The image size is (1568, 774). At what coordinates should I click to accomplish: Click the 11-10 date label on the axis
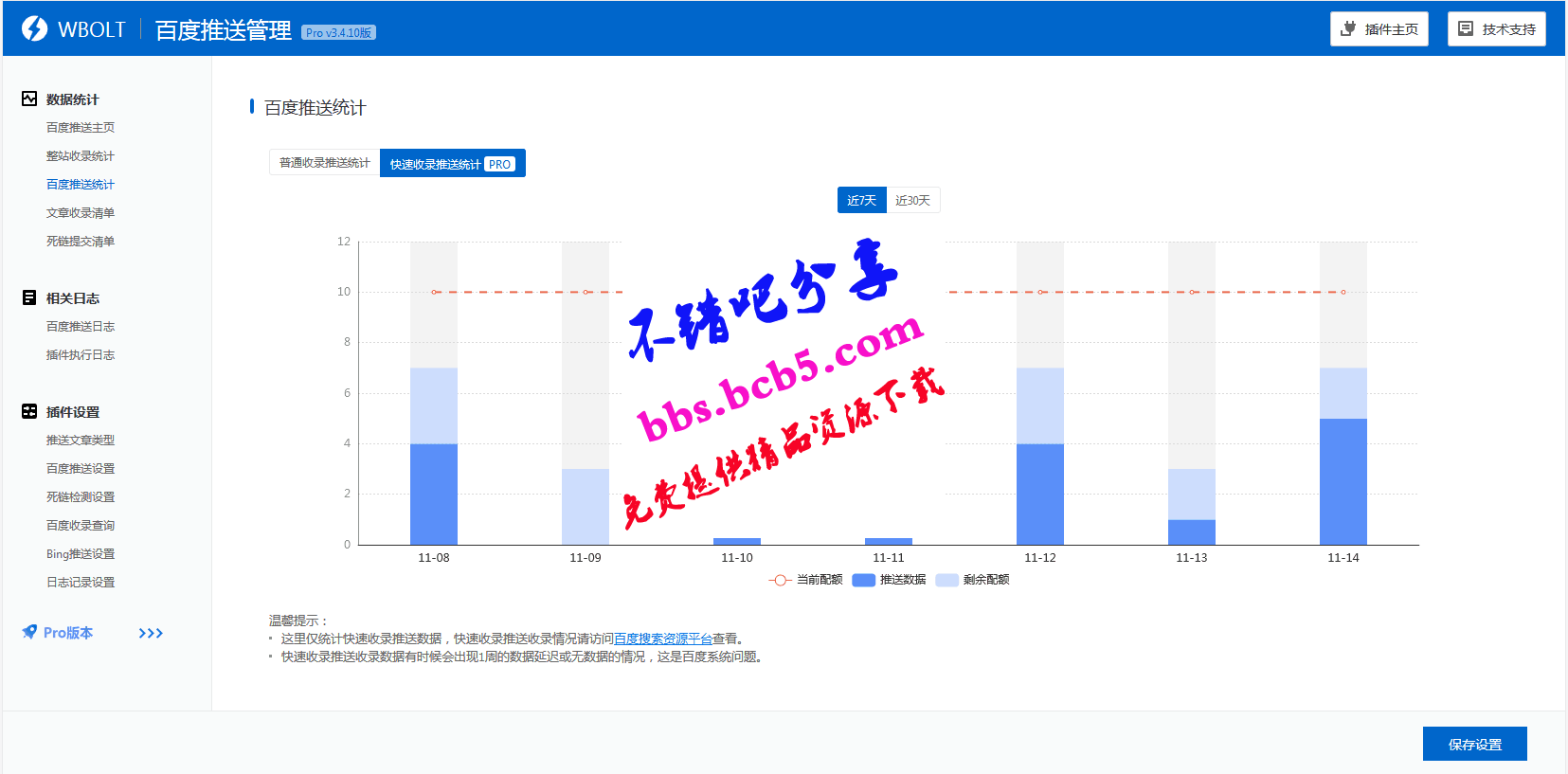pos(737,558)
